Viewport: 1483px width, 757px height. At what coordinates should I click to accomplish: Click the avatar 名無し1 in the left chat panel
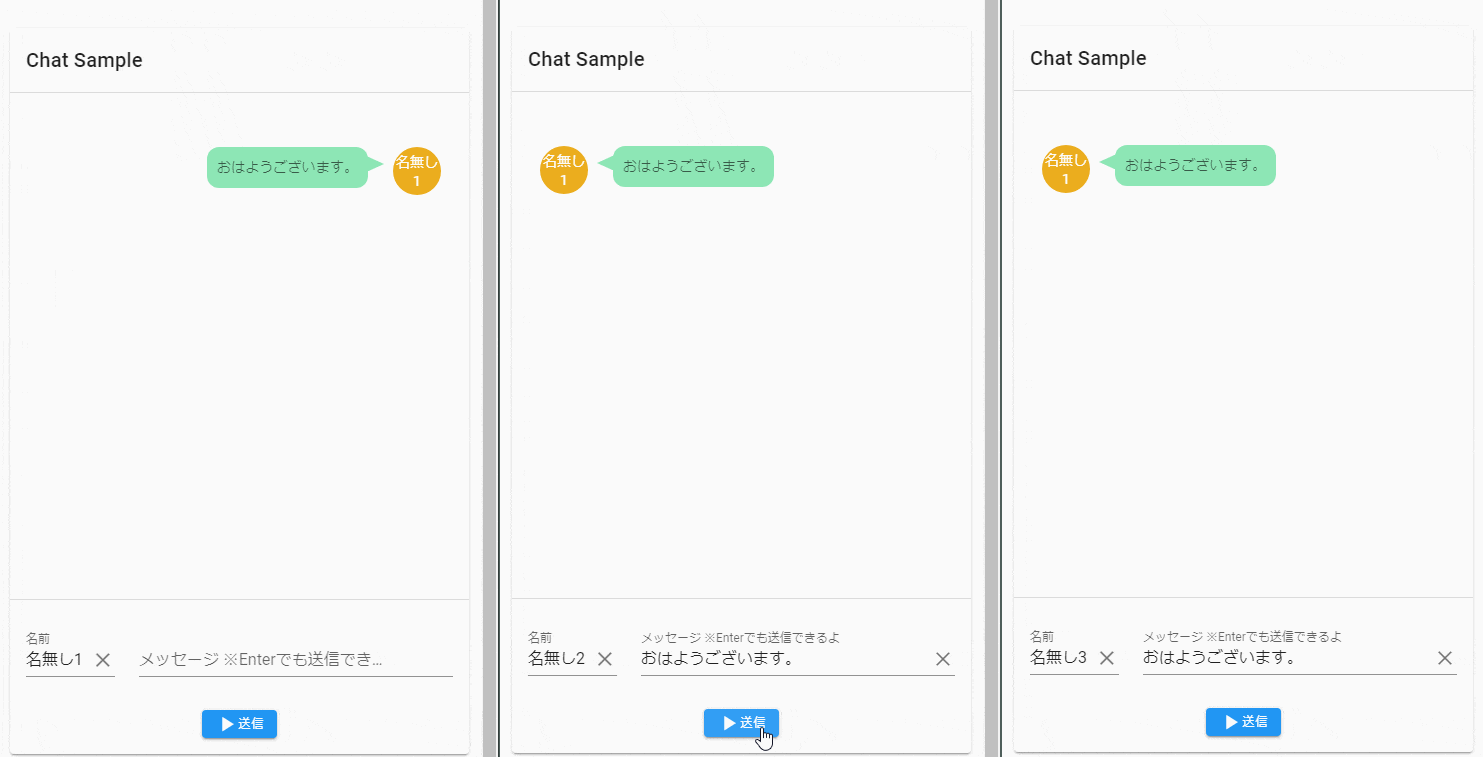[x=417, y=171]
